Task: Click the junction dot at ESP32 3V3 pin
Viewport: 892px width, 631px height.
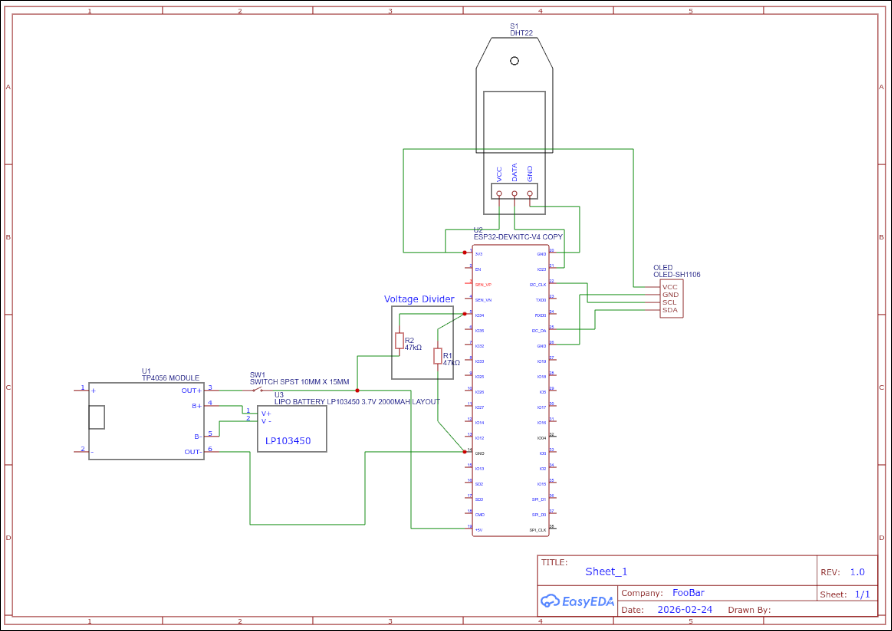Action: point(464,252)
